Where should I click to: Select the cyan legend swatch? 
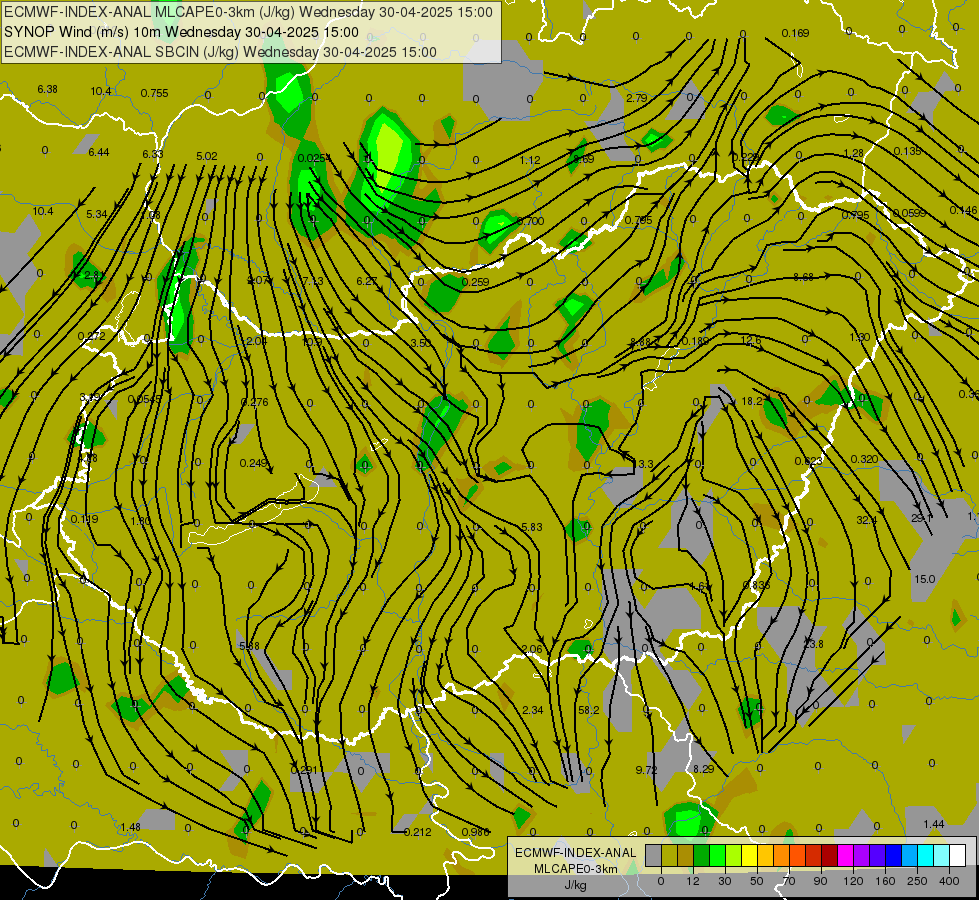pyautogui.click(x=925, y=855)
